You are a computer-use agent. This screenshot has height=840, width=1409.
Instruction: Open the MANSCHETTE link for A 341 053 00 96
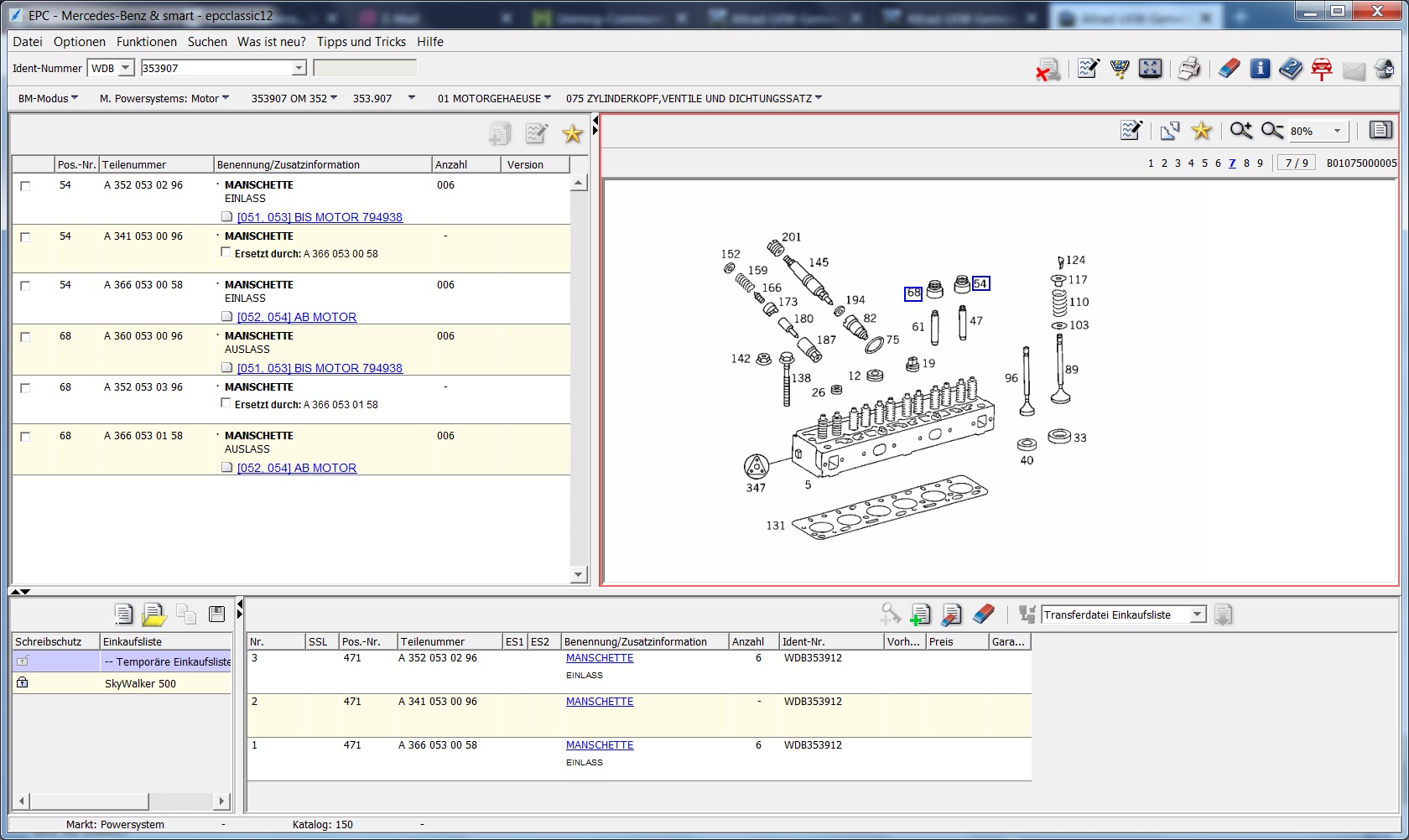pyautogui.click(x=600, y=702)
